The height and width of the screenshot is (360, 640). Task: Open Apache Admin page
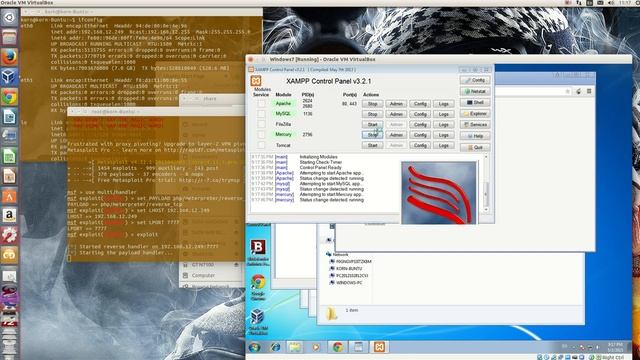click(x=396, y=104)
